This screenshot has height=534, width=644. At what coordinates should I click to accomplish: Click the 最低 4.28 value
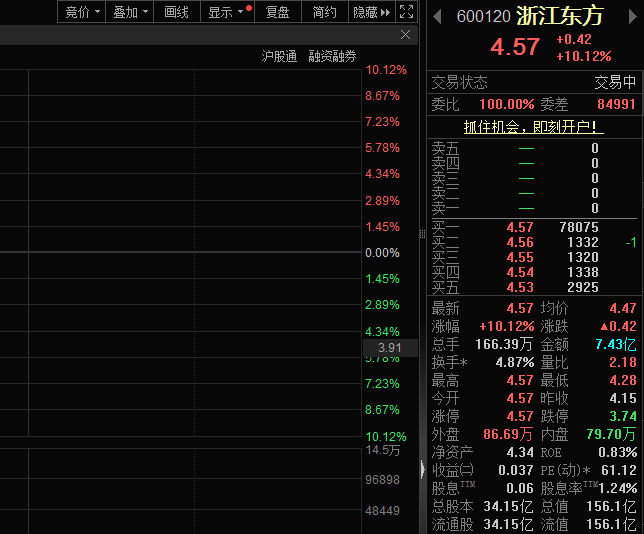(x=623, y=380)
